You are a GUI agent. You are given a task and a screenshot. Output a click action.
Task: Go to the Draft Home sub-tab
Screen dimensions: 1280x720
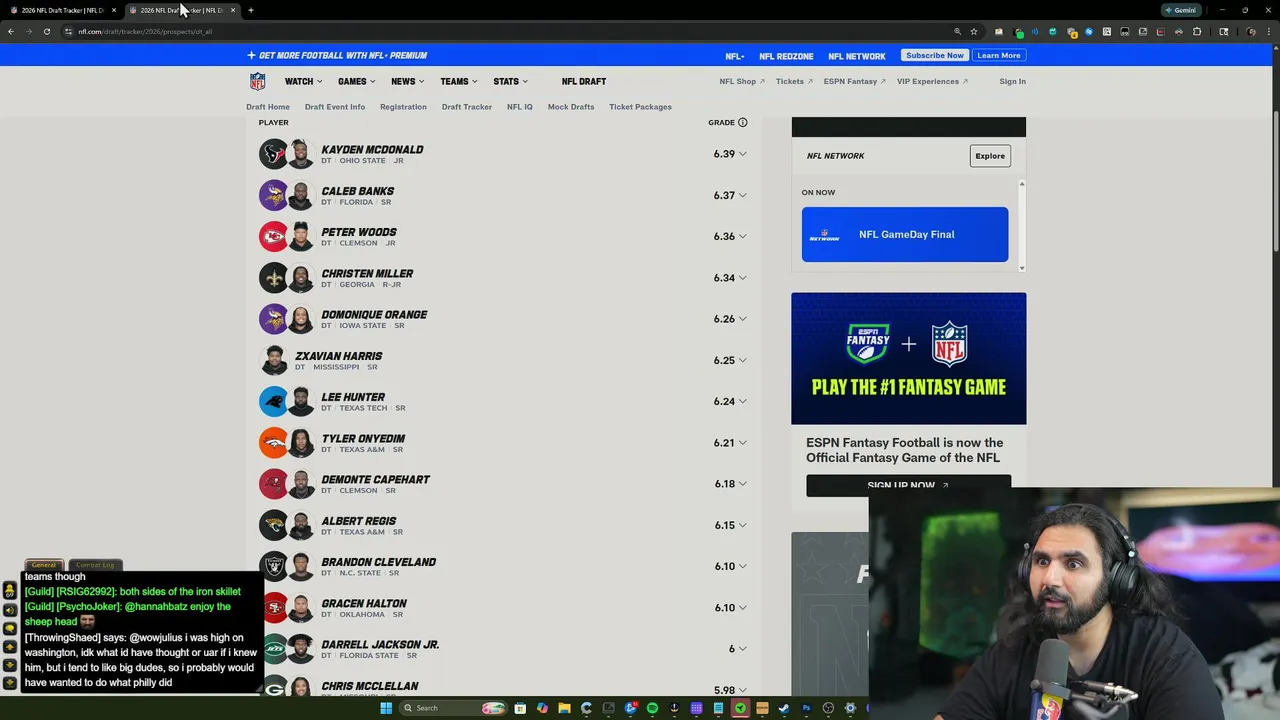[x=268, y=107]
